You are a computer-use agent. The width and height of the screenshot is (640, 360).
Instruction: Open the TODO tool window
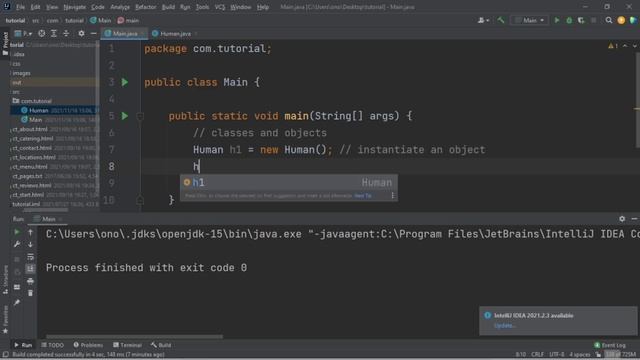point(53,345)
